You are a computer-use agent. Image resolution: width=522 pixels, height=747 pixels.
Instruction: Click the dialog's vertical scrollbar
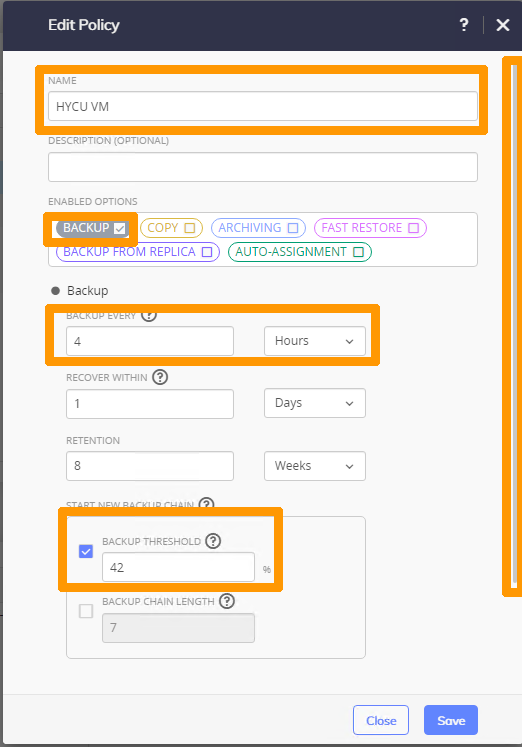514,325
